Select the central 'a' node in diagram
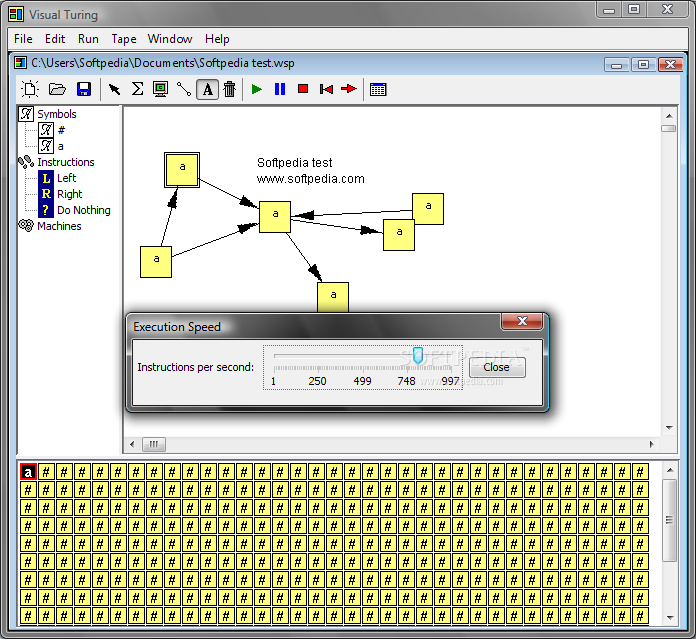This screenshot has width=696, height=639. coord(275,217)
